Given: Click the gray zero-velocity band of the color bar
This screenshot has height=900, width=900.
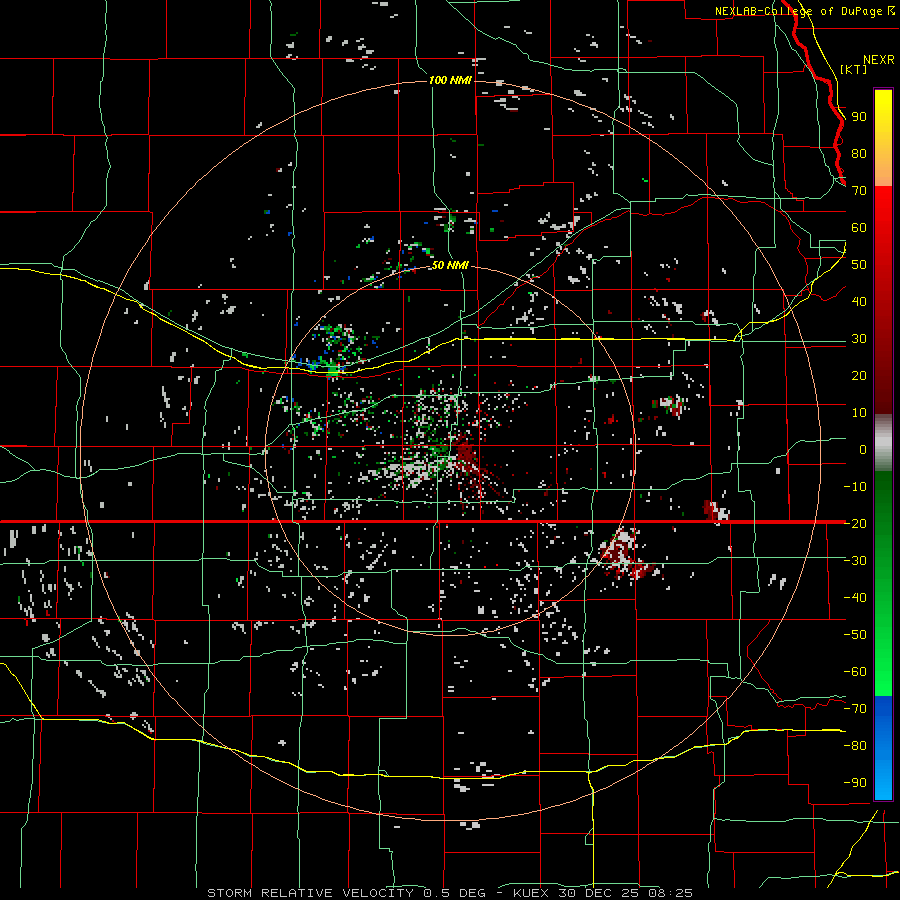Looking at the screenshot, I should pos(883,442).
